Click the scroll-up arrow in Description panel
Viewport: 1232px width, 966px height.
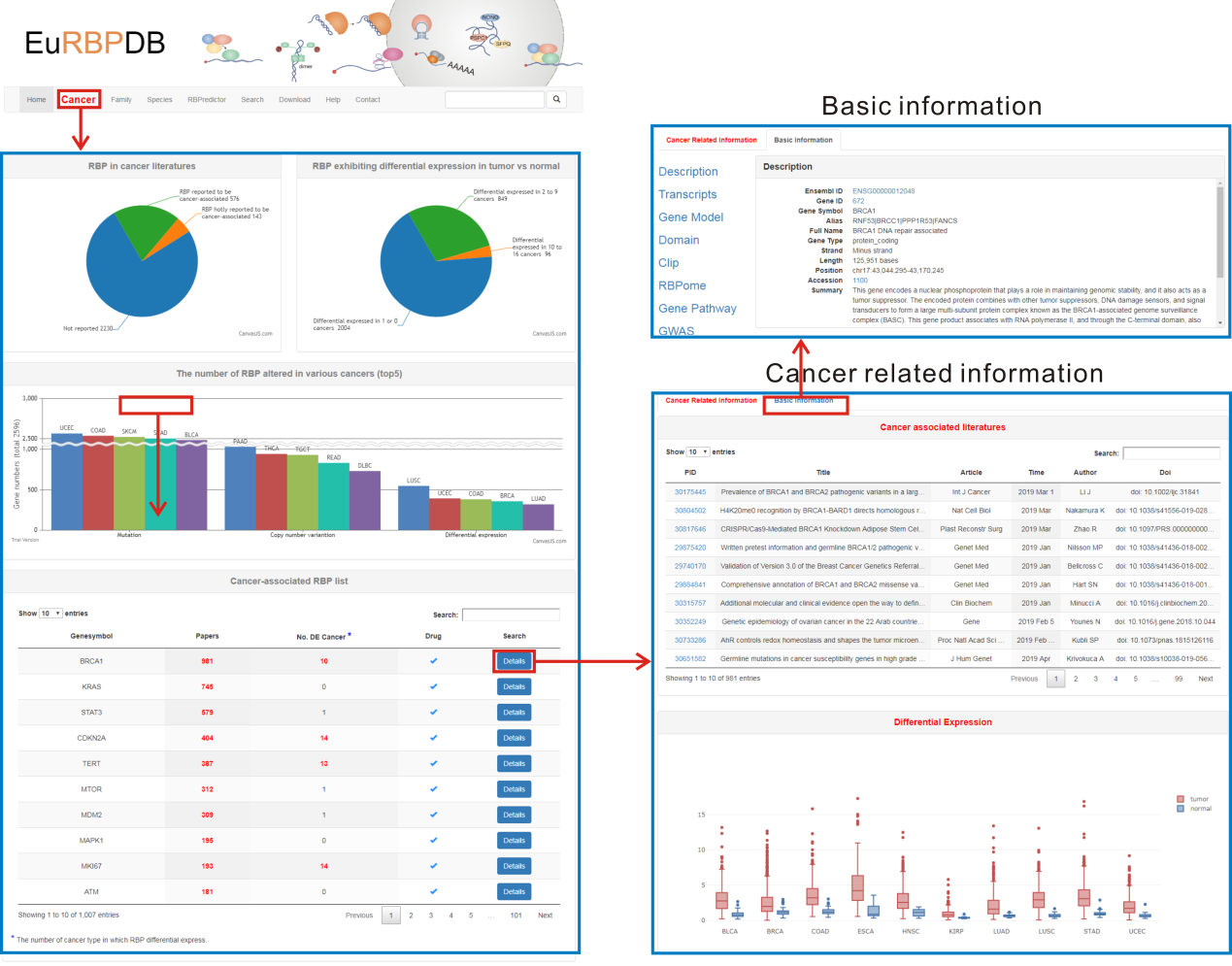pos(1220,183)
